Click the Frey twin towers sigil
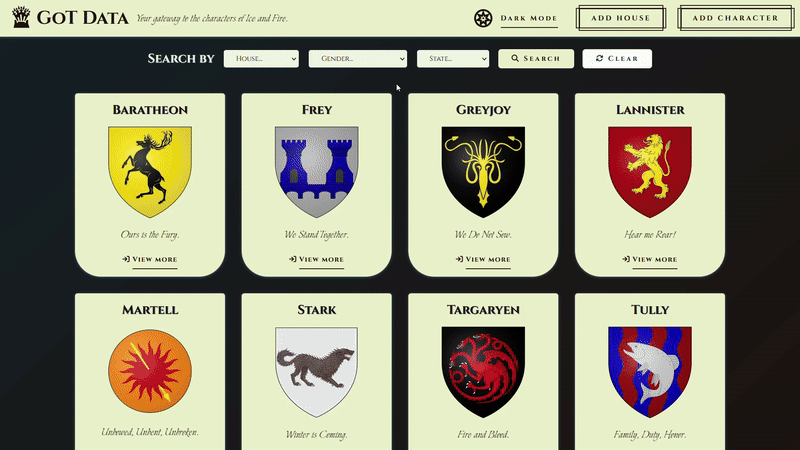Viewport: 800px width, 450px height. pyautogui.click(x=317, y=172)
